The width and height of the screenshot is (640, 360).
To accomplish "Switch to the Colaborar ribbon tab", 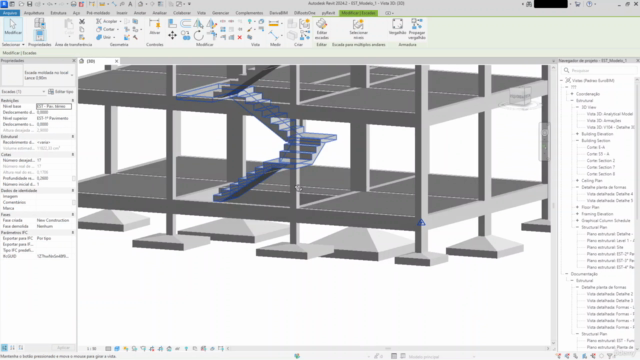I will (x=182, y=13).
